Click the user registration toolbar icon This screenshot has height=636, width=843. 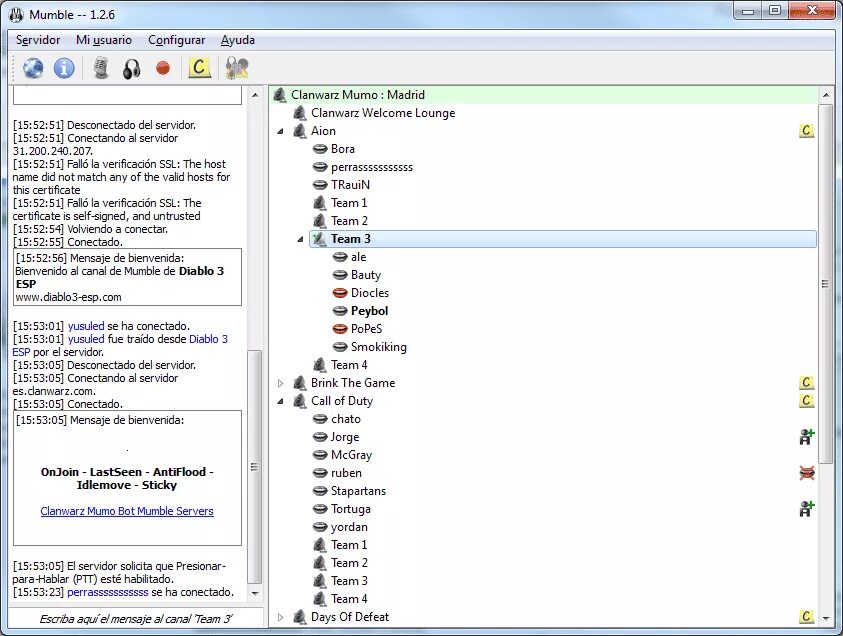pos(237,68)
